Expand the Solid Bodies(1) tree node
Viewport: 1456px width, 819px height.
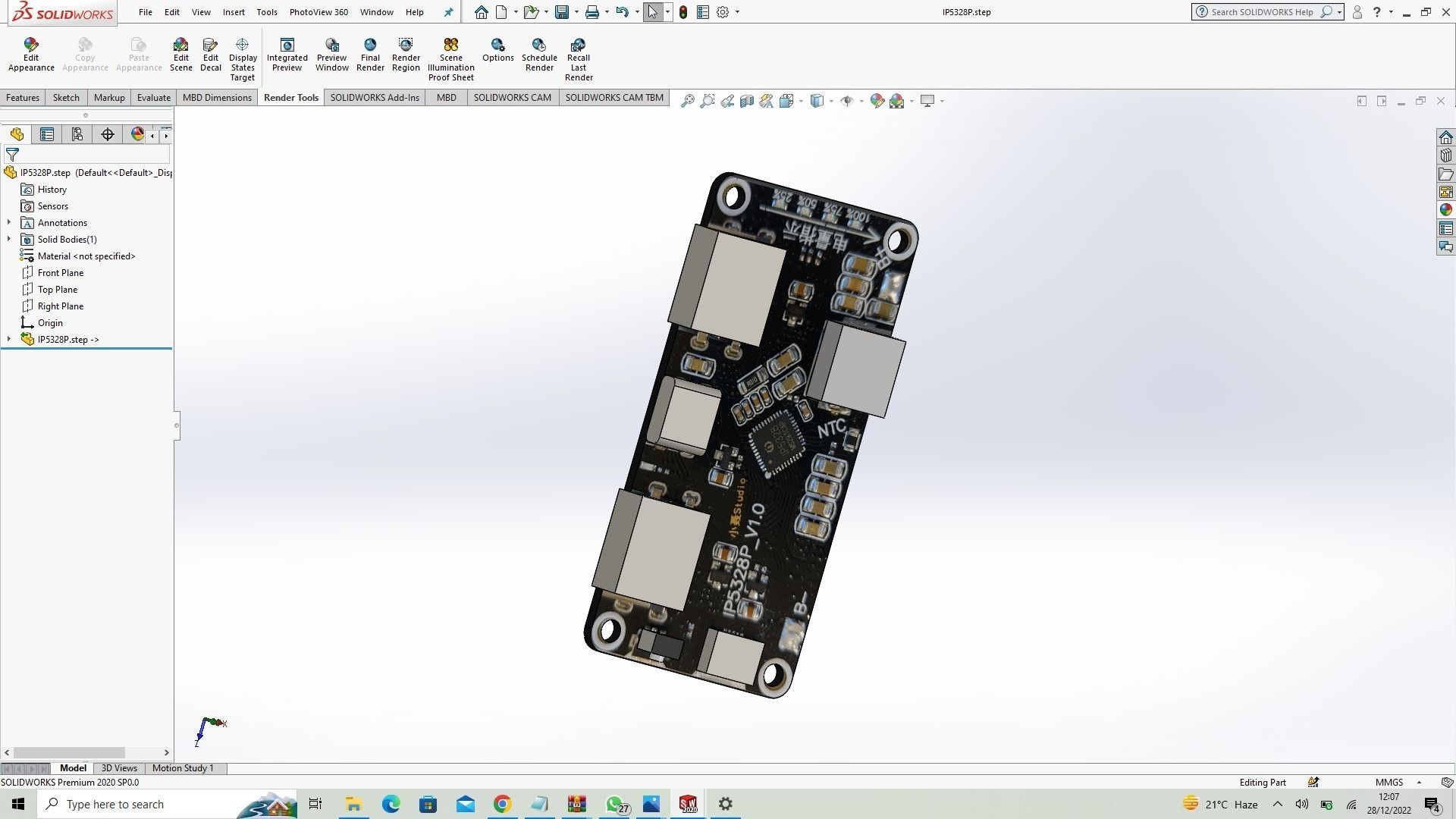tap(9, 240)
